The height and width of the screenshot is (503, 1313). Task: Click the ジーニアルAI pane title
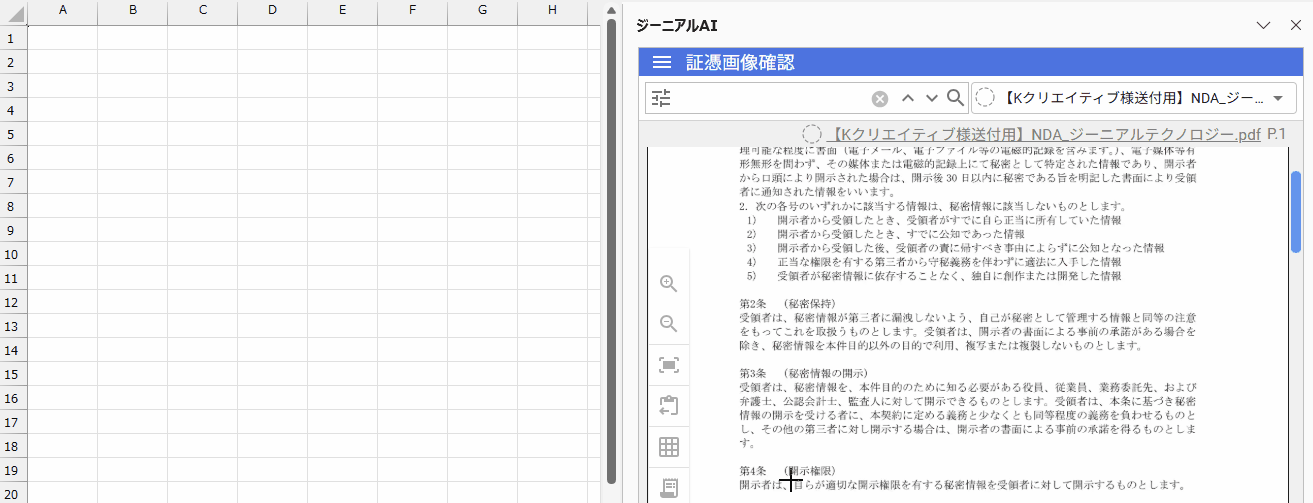coord(677,25)
